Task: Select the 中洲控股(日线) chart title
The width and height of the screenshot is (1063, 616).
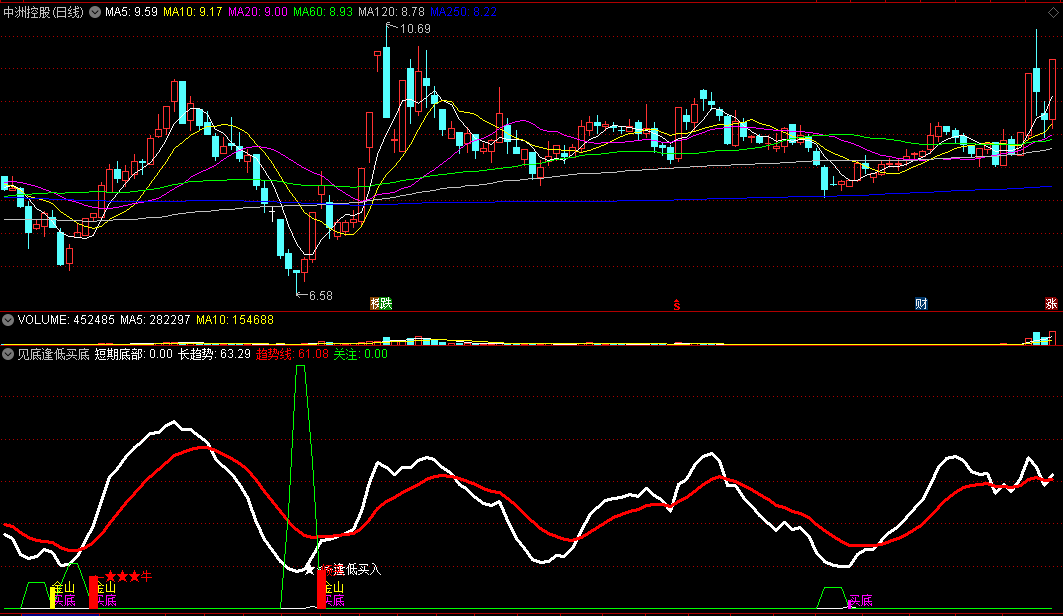Action: [x=43, y=12]
